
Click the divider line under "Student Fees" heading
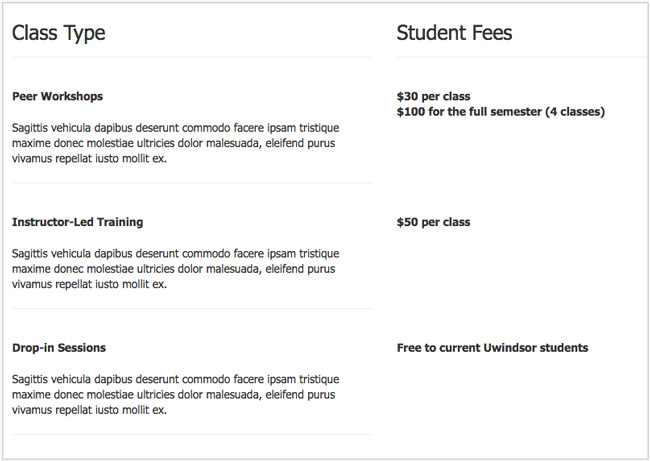(x=520, y=58)
